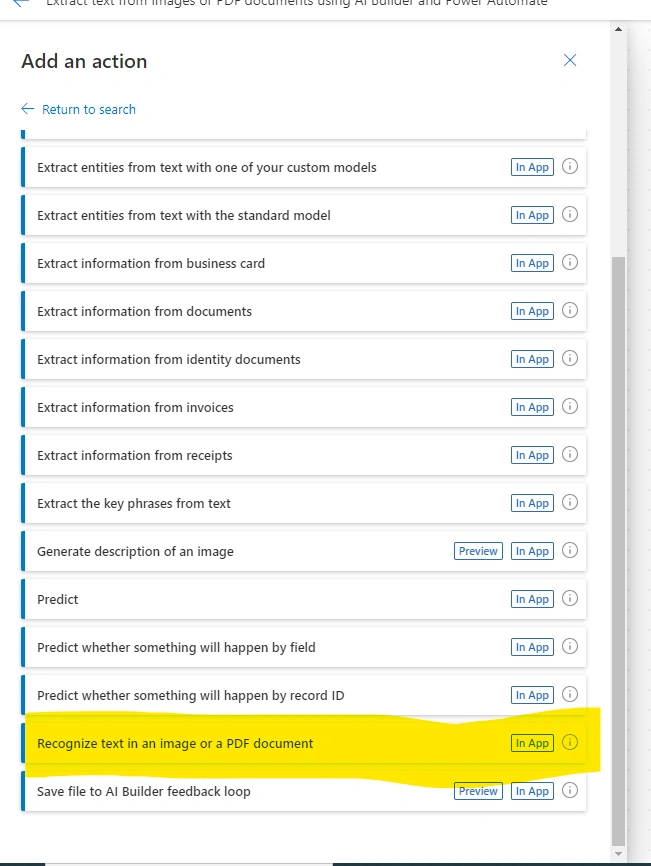Image resolution: width=651 pixels, height=866 pixels.
Task: Click In App badge on Predict by field row
Action: [x=532, y=647]
